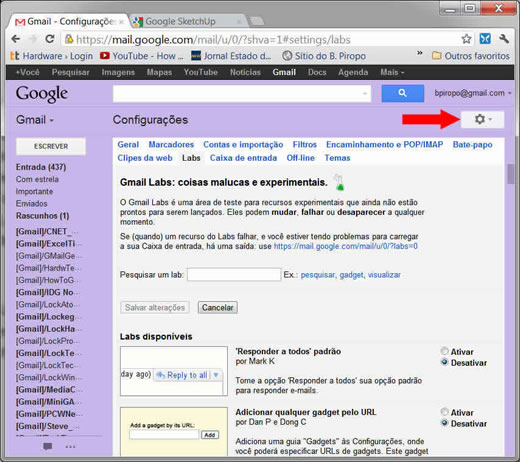This screenshot has width=520, height=462.
Task: Open search options arrow in search box
Action: [365, 94]
